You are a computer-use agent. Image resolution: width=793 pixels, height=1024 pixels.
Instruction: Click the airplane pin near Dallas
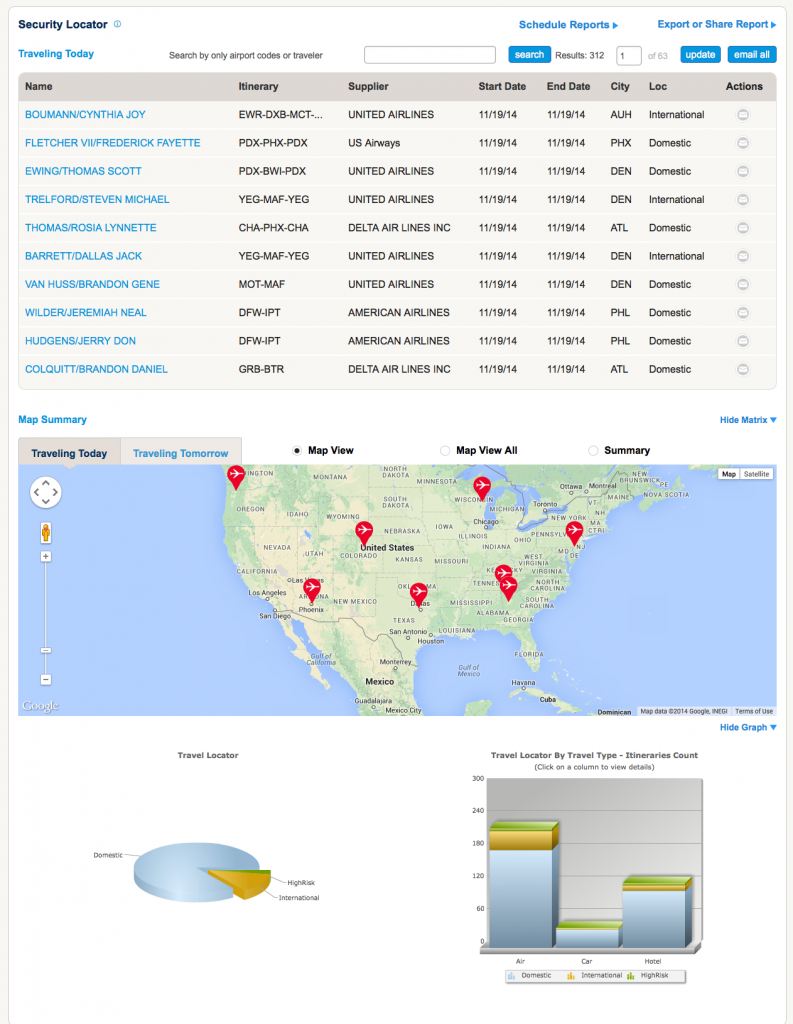(x=419, y=594)
